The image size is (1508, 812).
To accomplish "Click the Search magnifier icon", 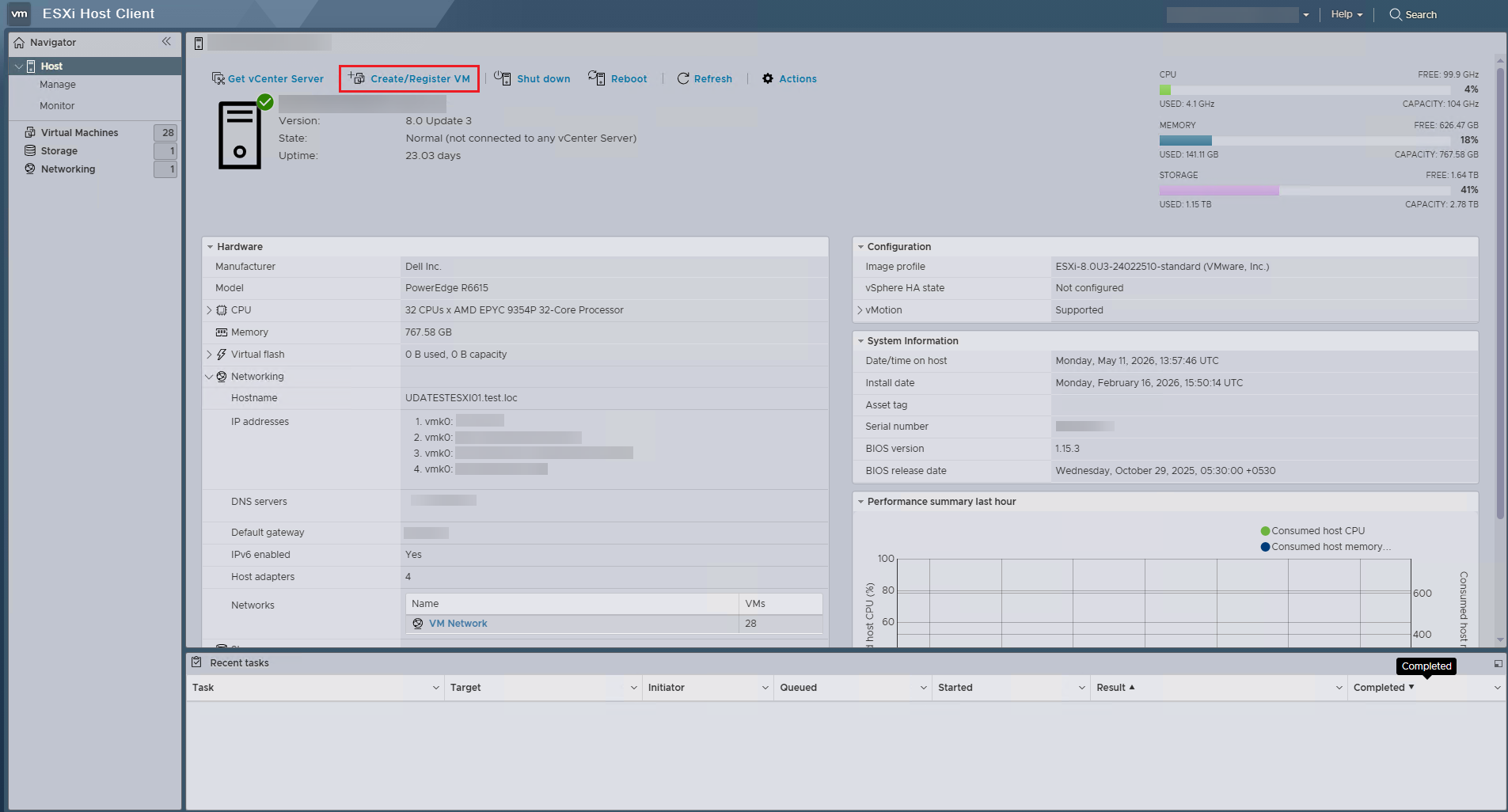I will pos(1396,14).
